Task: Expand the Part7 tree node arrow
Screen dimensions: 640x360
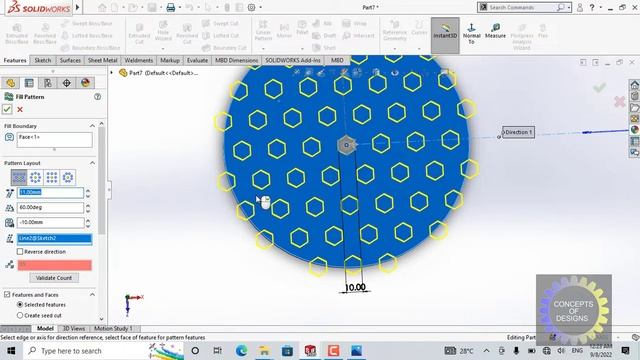Action: pos(111,73)
